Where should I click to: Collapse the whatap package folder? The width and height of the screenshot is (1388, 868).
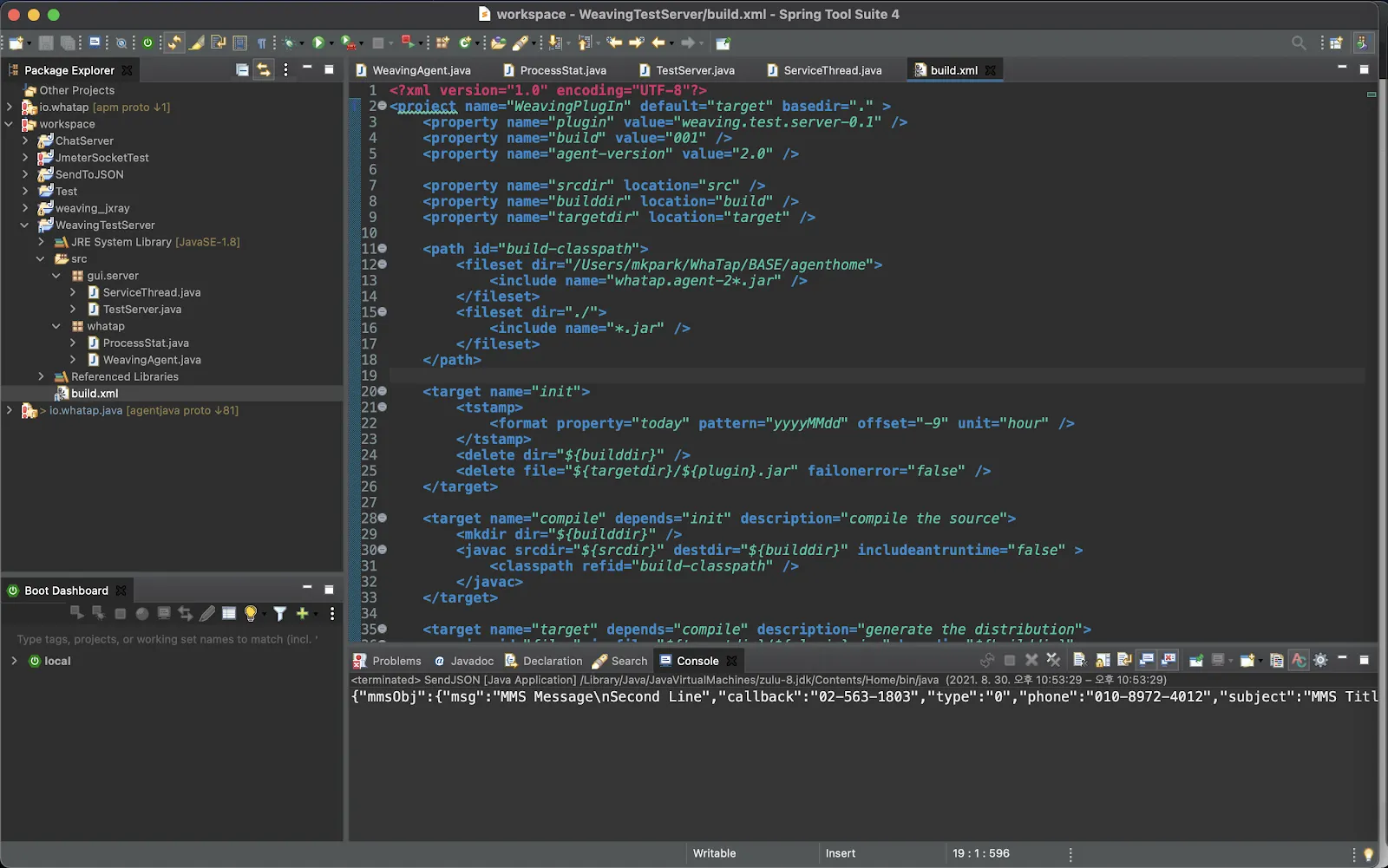(56, 326)
